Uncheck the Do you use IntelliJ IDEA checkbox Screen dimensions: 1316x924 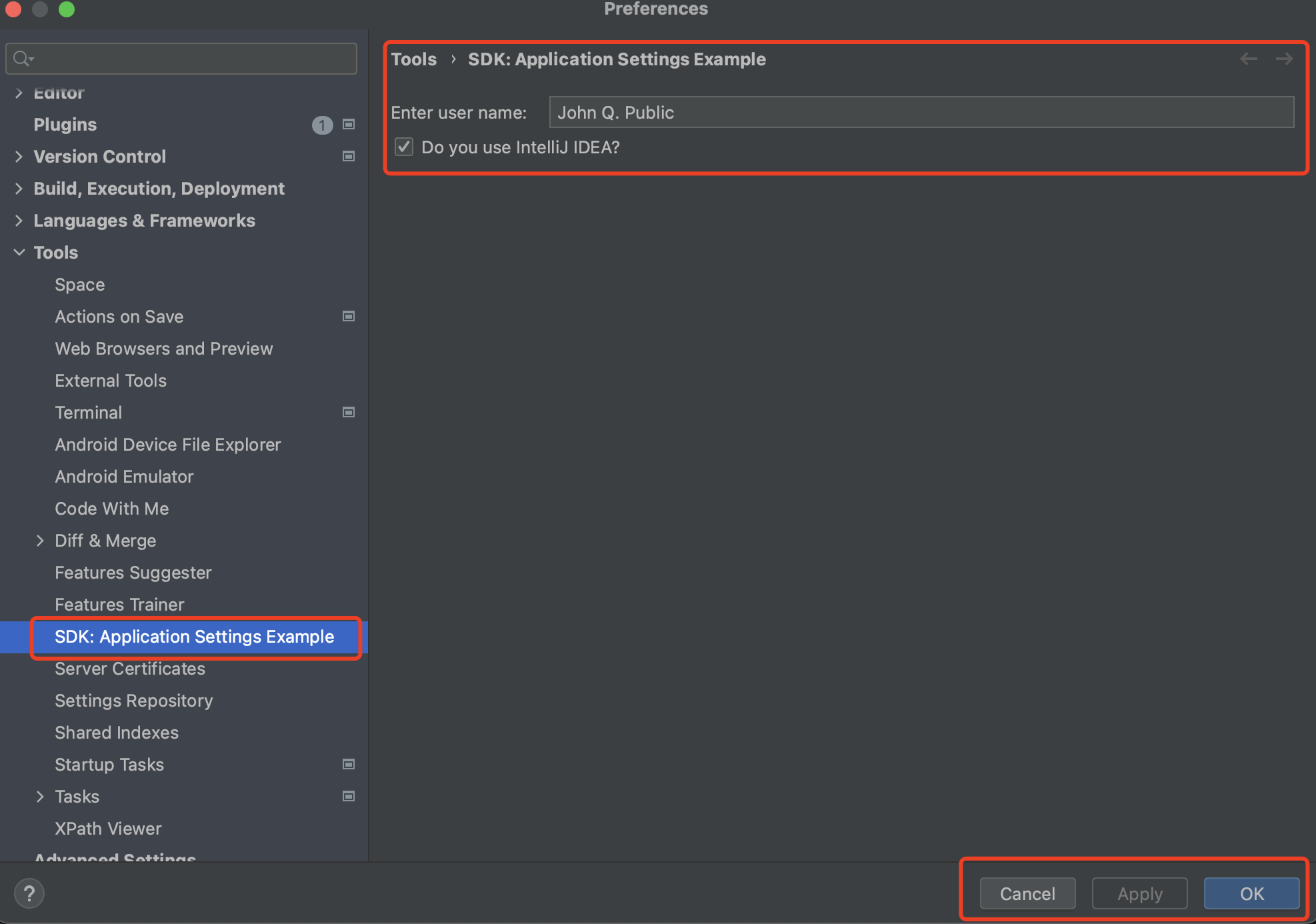pyautogui.click(x=403, y=147)
